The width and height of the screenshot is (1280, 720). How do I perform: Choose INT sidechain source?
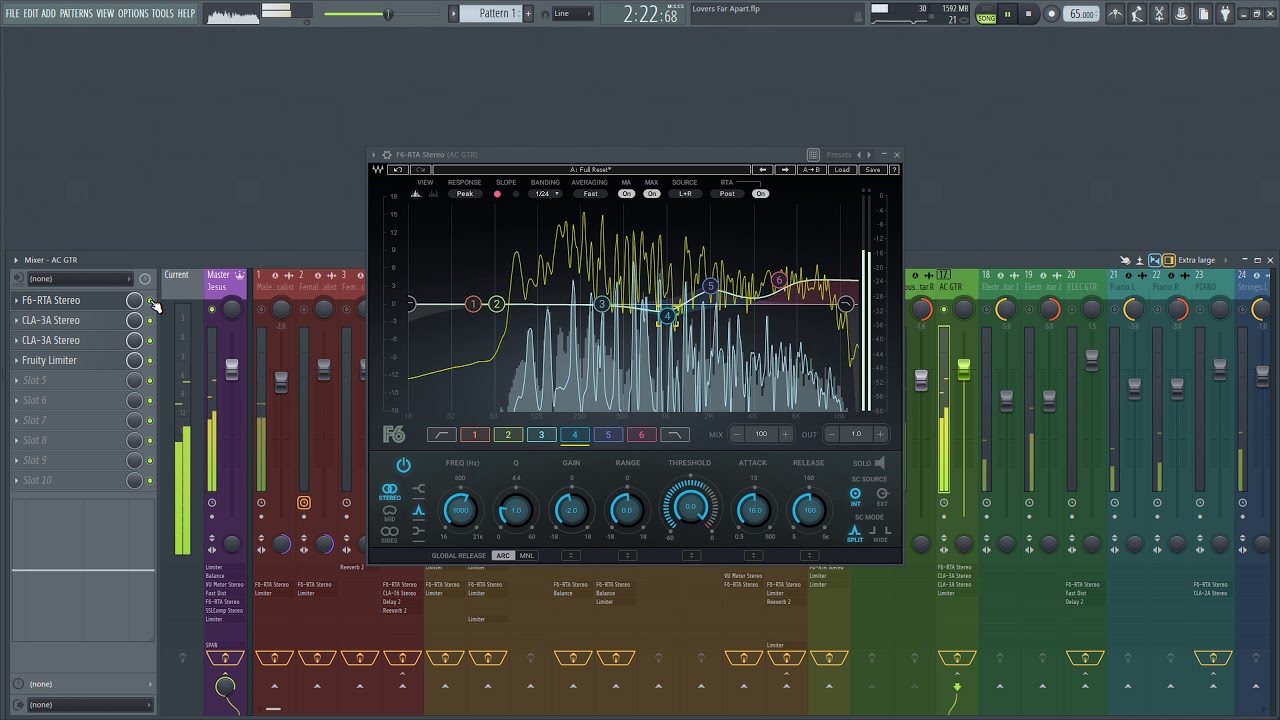coord(855,495)
